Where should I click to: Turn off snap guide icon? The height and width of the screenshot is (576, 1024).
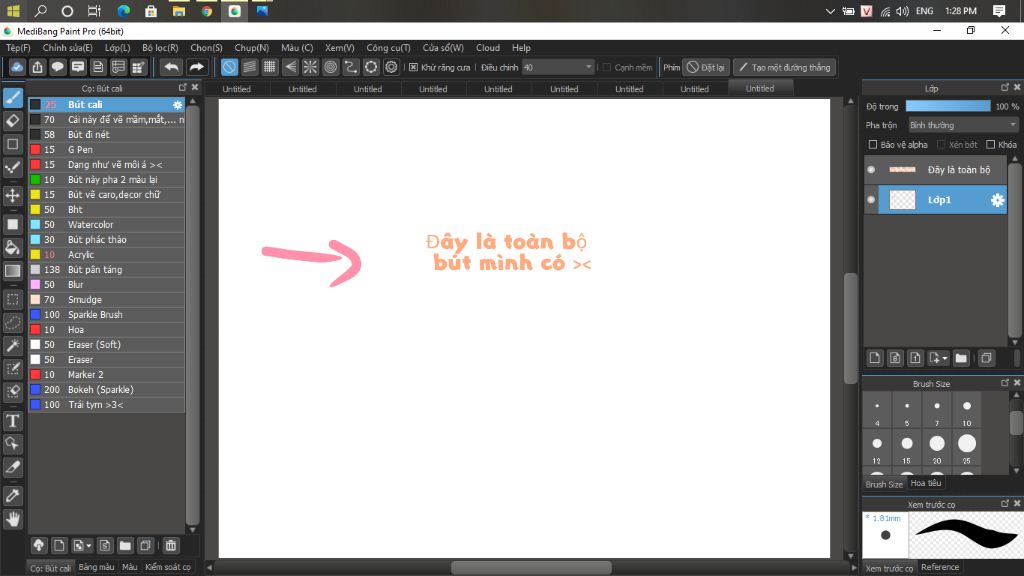tap(229, 67)
